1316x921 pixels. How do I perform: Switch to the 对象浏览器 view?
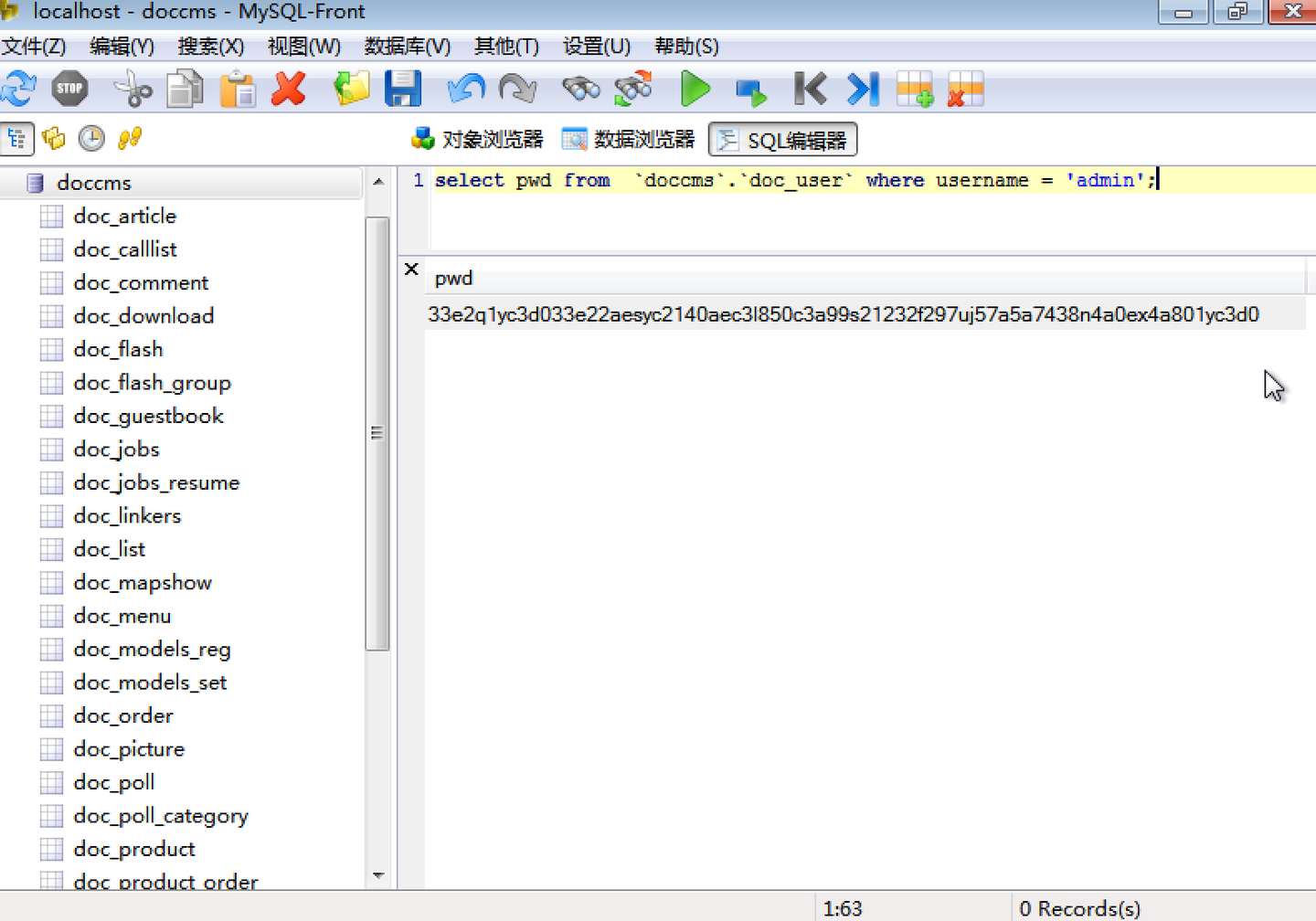point(477,139)
